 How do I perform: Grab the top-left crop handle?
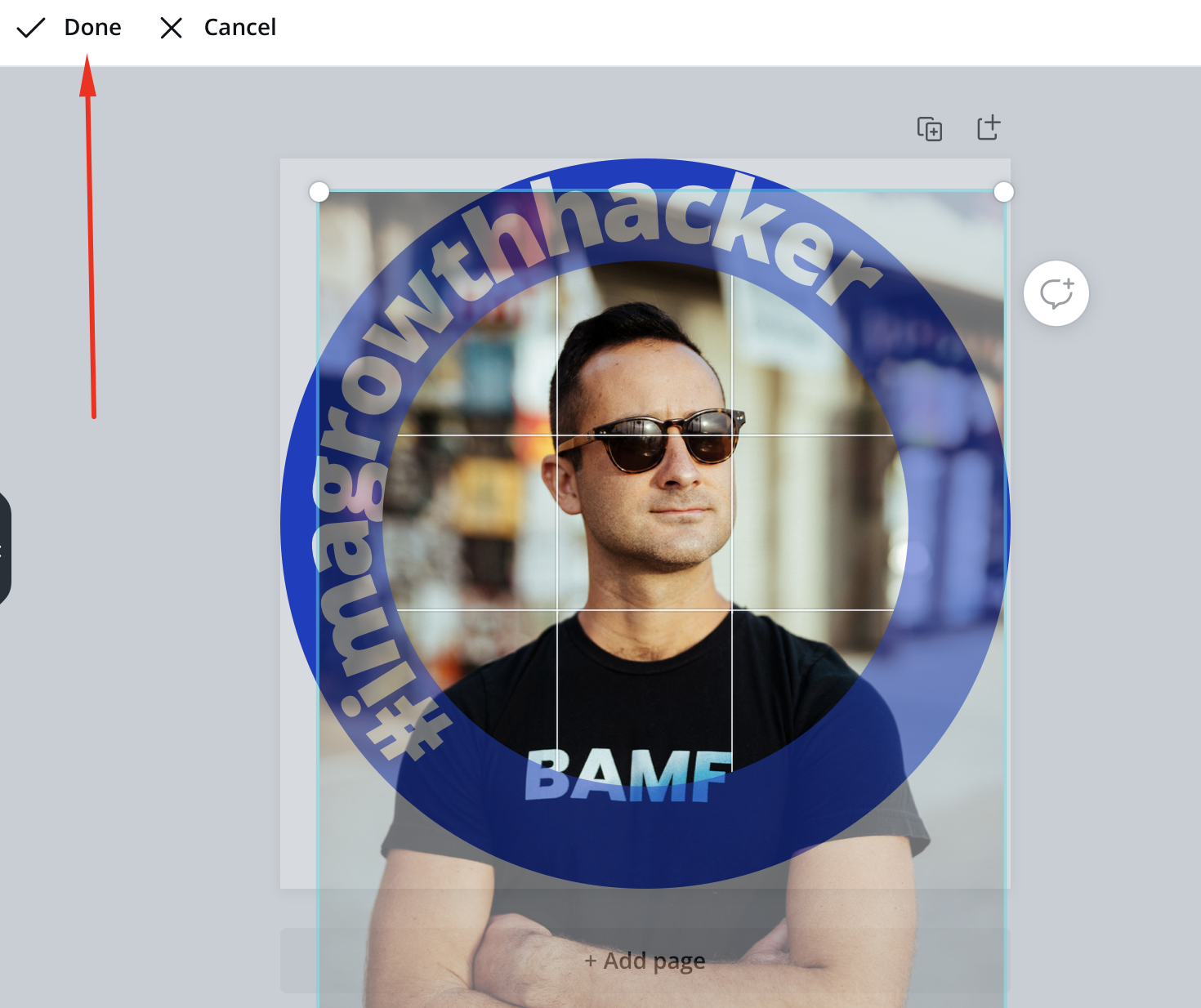319,192
